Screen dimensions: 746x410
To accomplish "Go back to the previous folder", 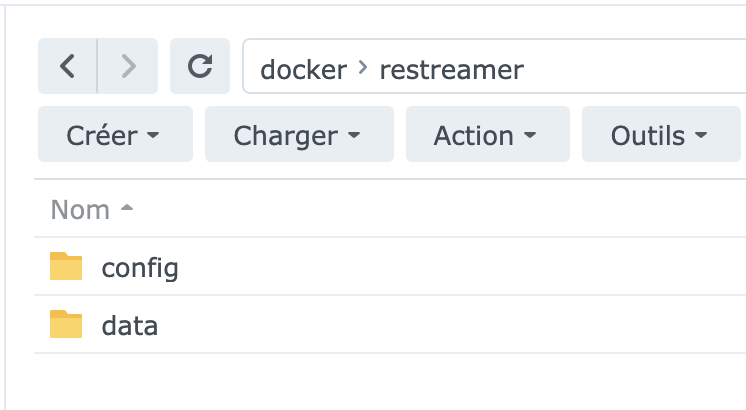I will (x=67, y=66).
